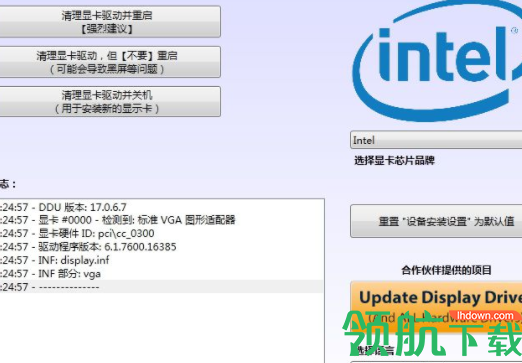Select the dashed separator log line
522x363 pixels.
161,287
